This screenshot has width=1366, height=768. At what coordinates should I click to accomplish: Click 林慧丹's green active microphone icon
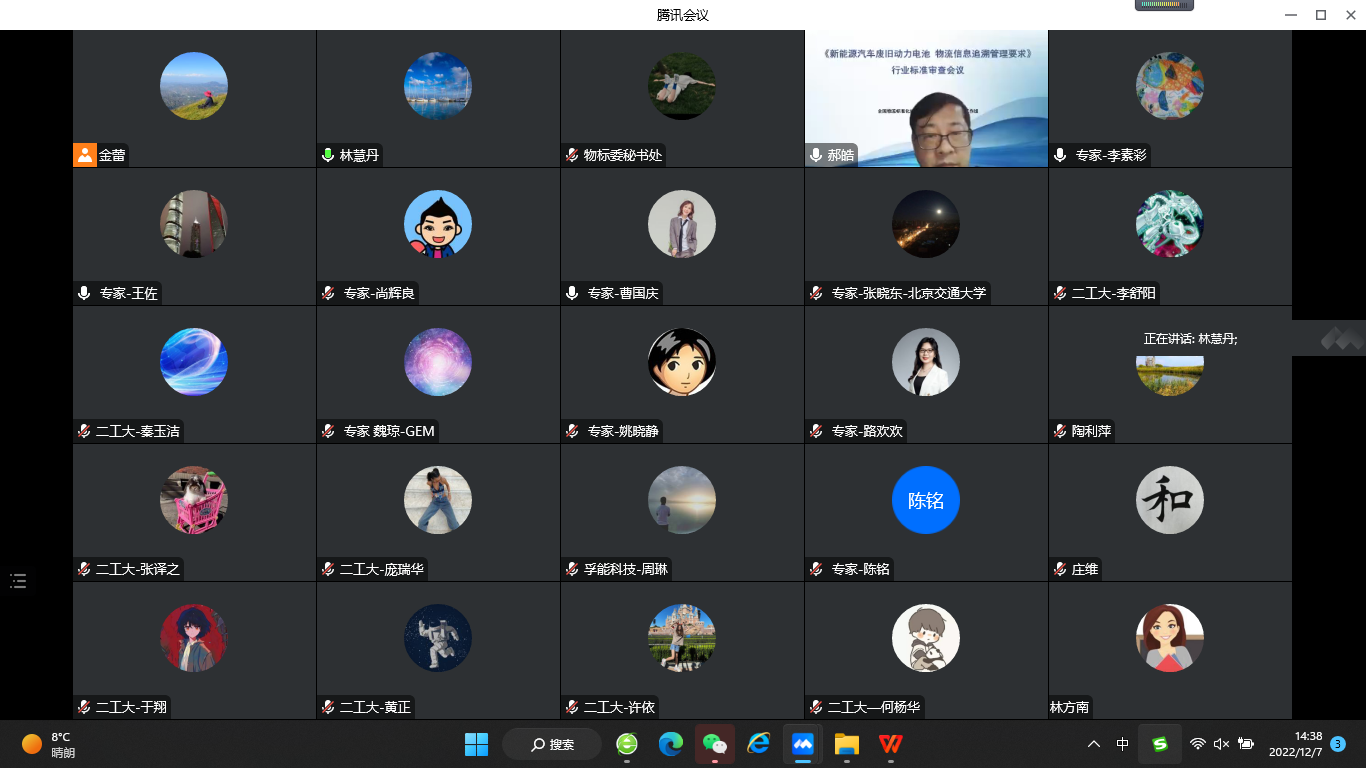[328, 155]
